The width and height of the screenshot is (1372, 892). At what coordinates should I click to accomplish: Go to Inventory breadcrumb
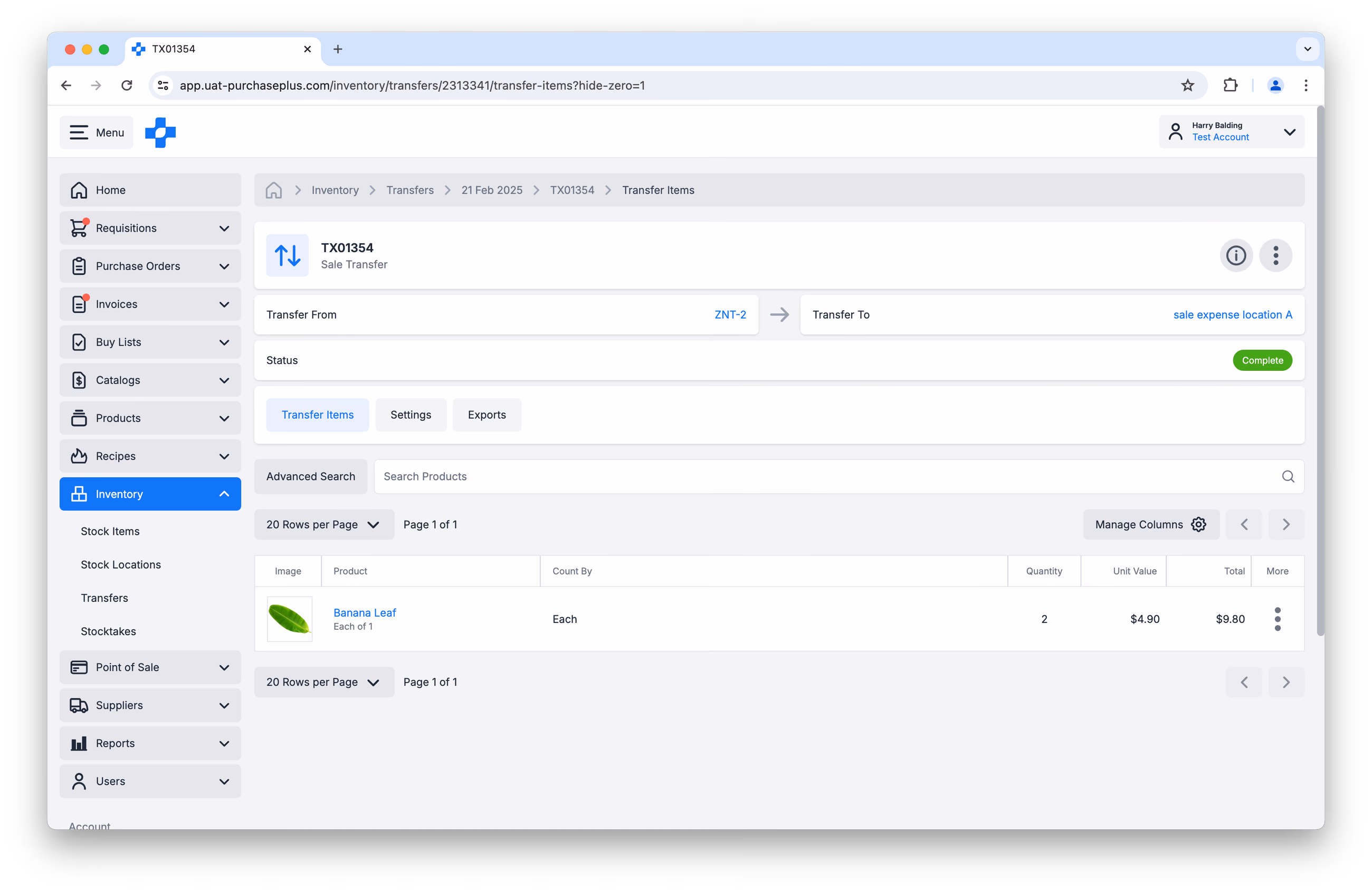tap(335, 190)
